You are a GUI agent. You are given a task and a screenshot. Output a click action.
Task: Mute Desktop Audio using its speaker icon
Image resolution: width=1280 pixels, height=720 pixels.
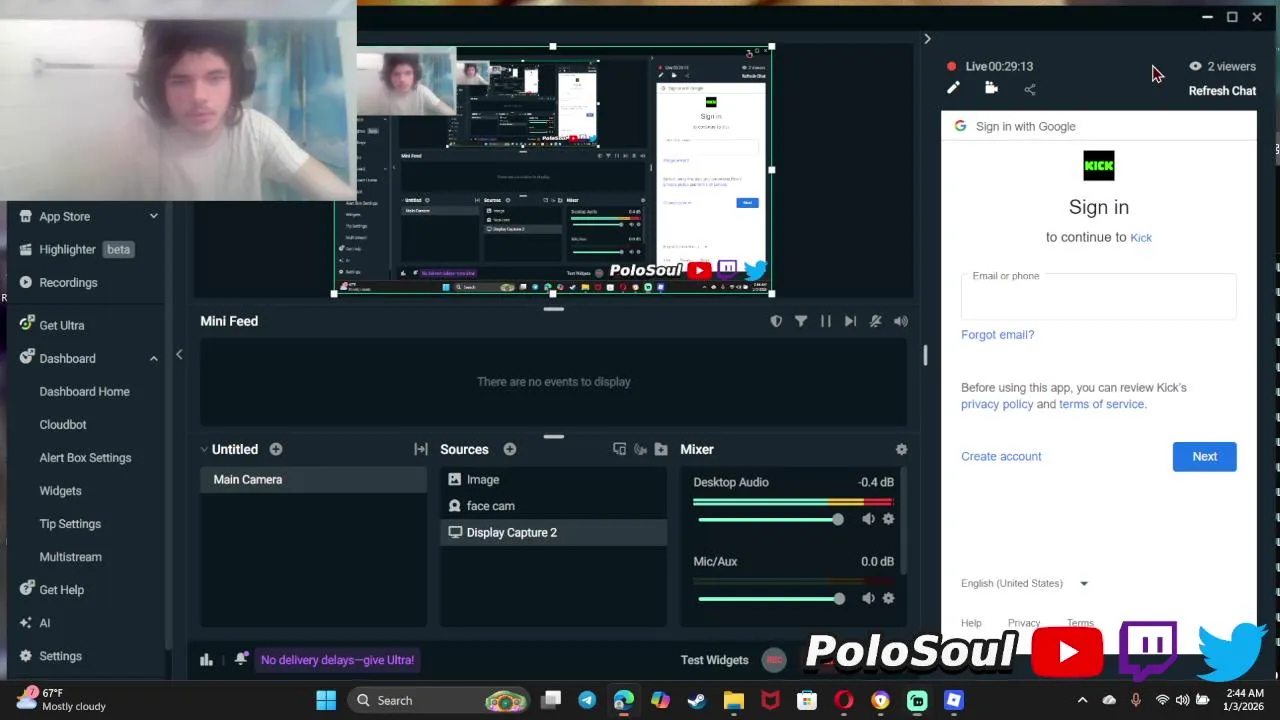coord(868,519)
